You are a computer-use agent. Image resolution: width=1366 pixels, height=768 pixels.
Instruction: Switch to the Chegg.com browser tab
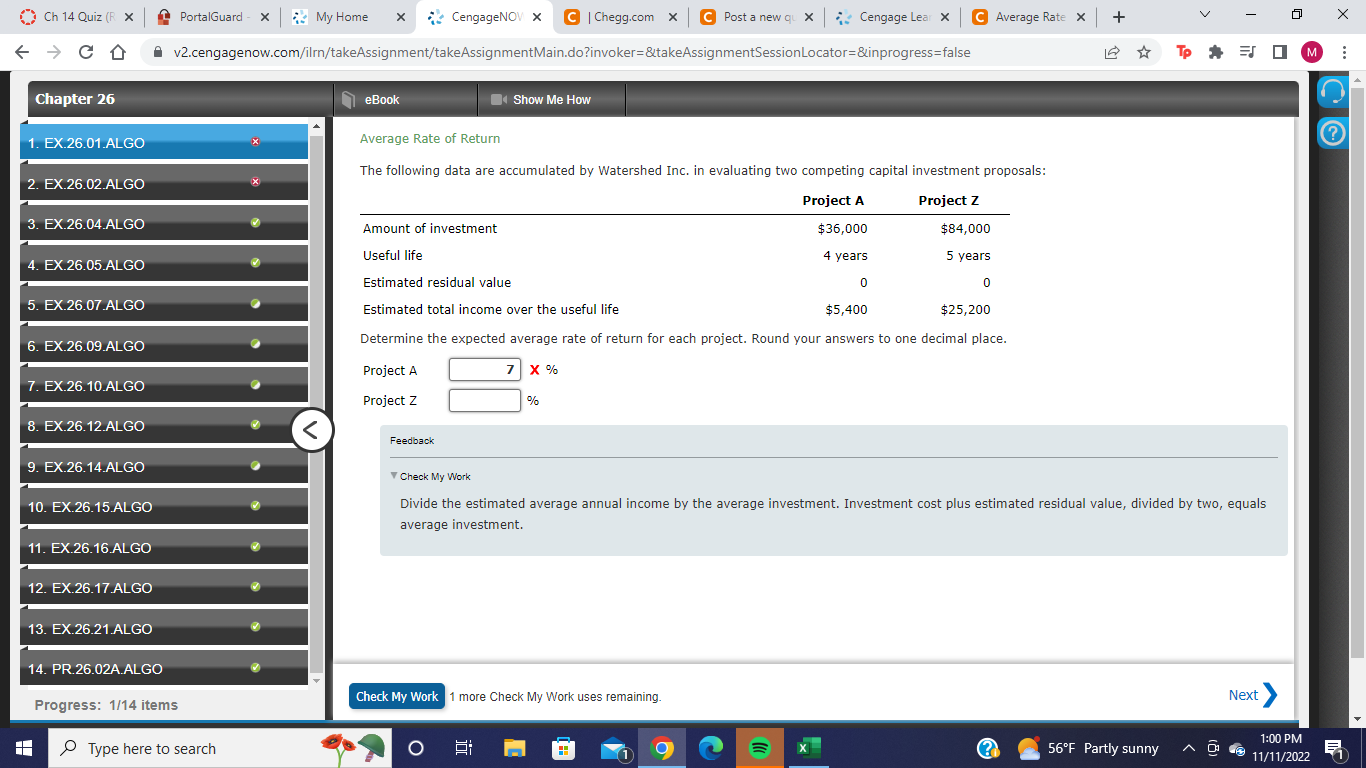pos(620,17)
